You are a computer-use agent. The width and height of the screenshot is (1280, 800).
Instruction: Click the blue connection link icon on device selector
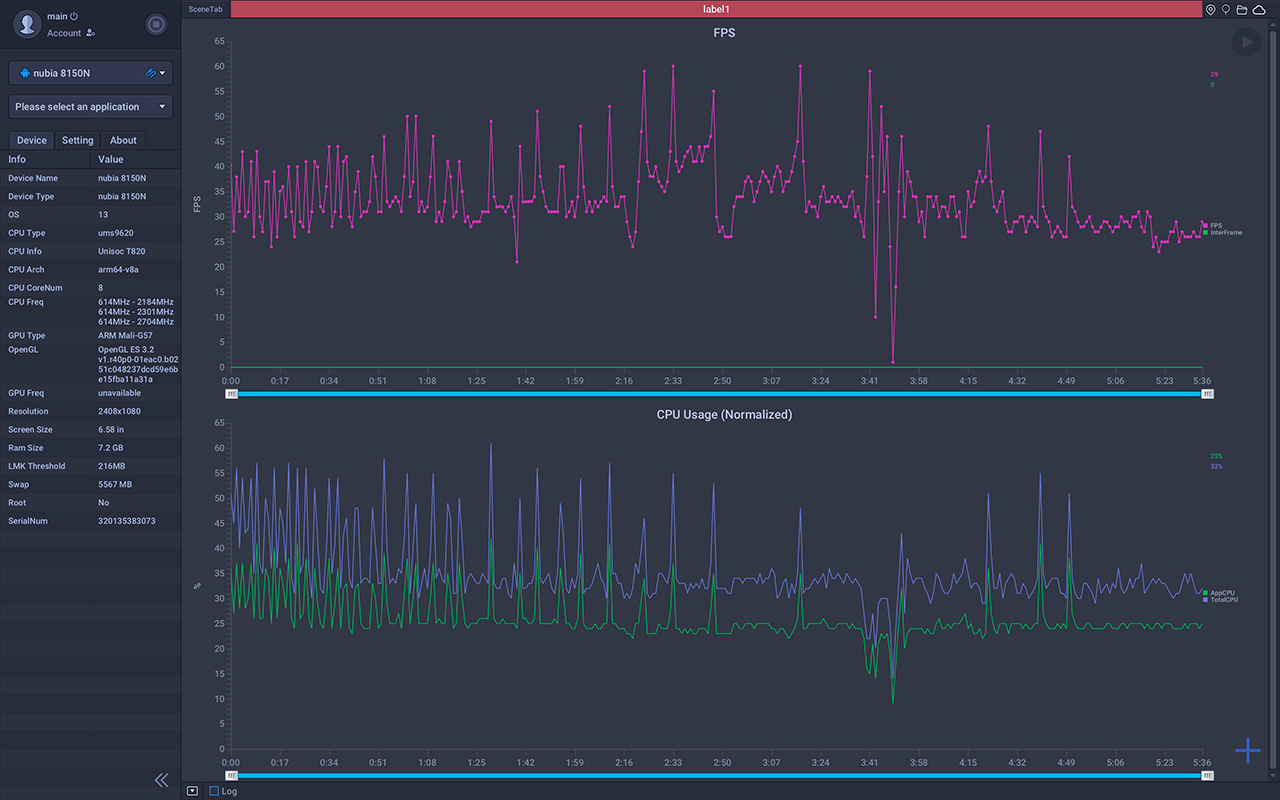click(150, 73)
